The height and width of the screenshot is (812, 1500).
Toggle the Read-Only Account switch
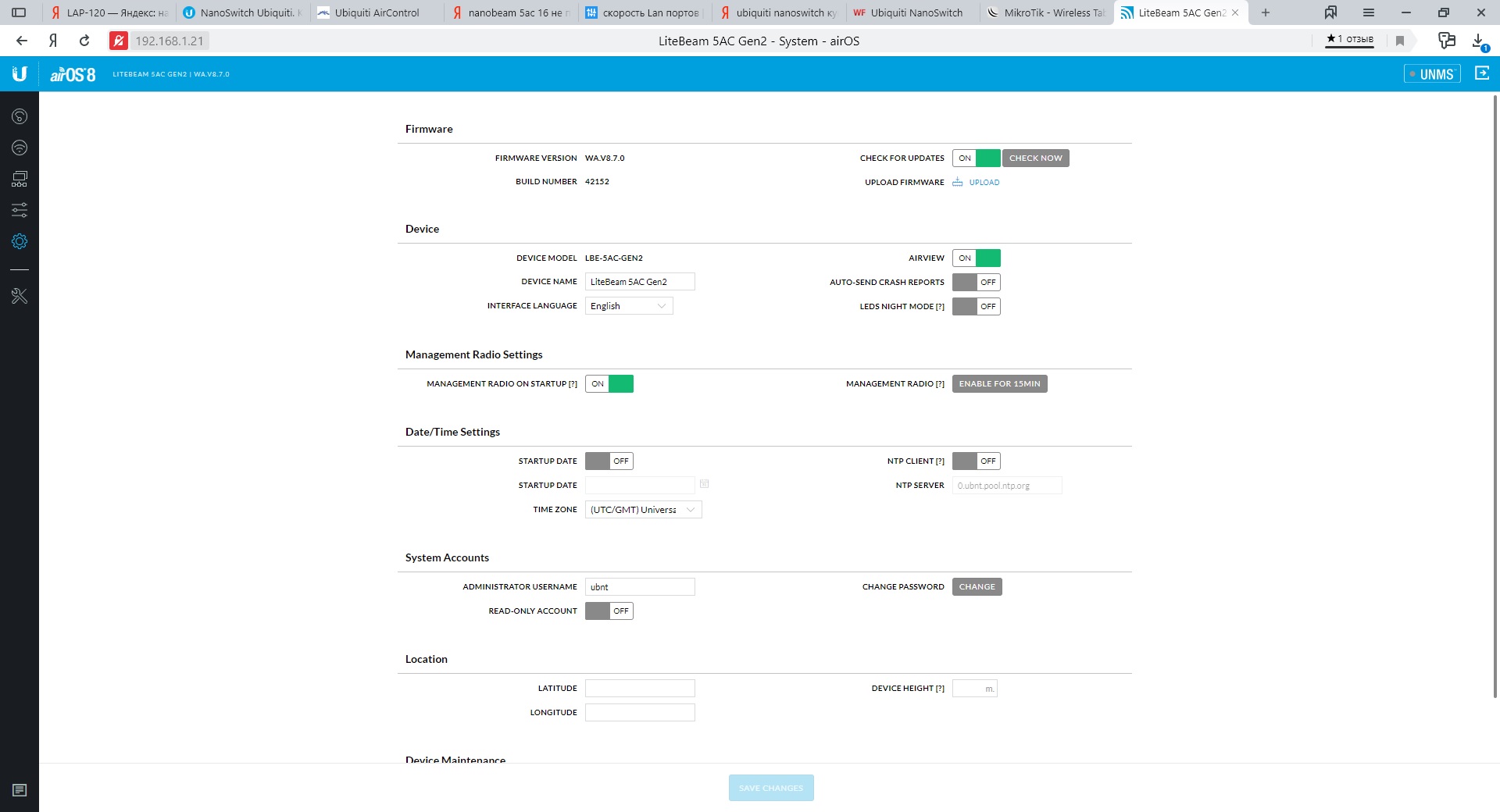pyautogui.click(x=609, y=611)
